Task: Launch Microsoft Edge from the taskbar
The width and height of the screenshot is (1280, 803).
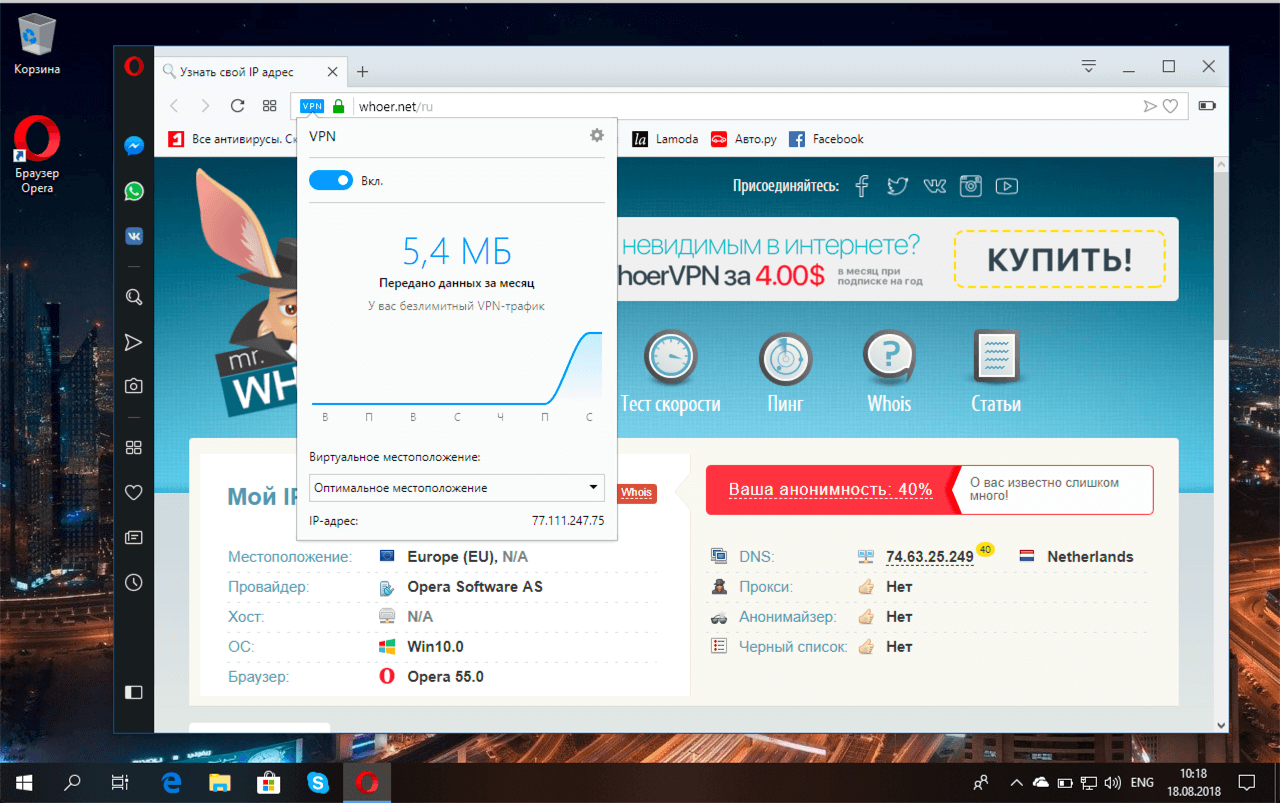Action: pos(170,782)
